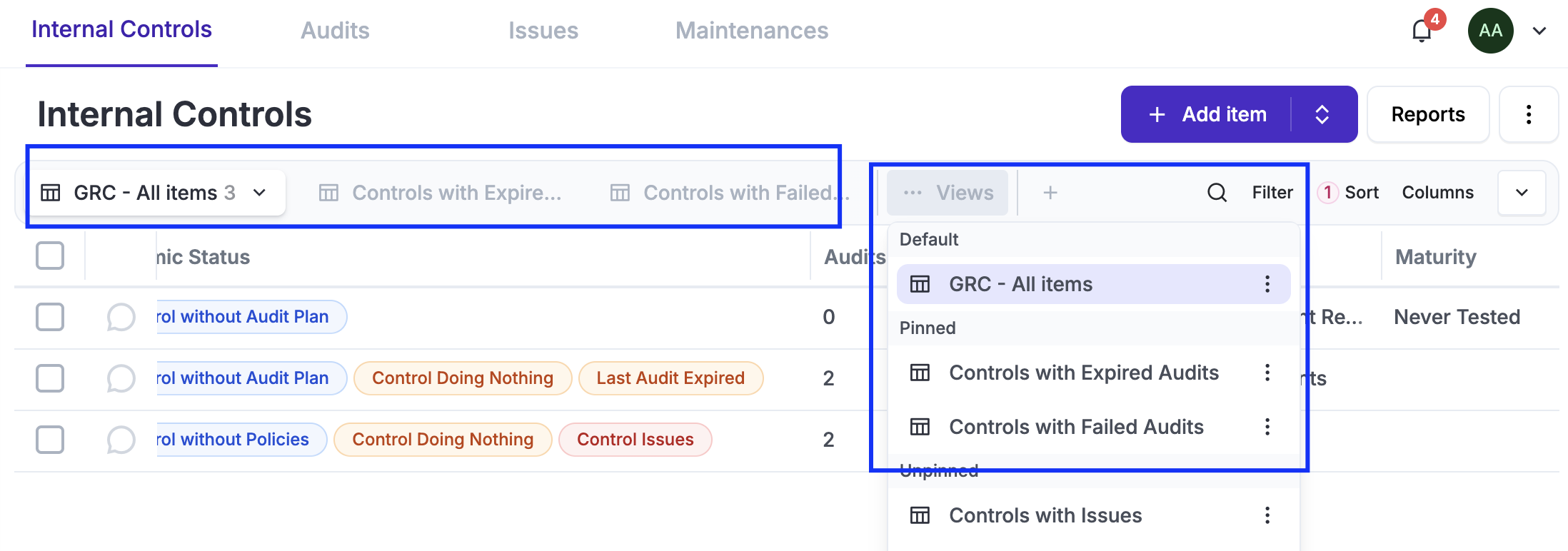Open options for GRC - All items view

pyautogui.click(x=1267, y=284)
